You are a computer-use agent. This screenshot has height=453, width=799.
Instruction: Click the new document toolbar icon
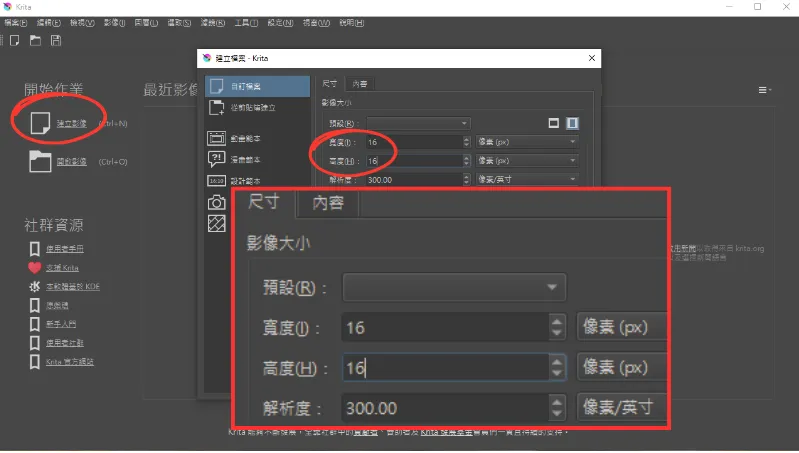tap(14, 40)
